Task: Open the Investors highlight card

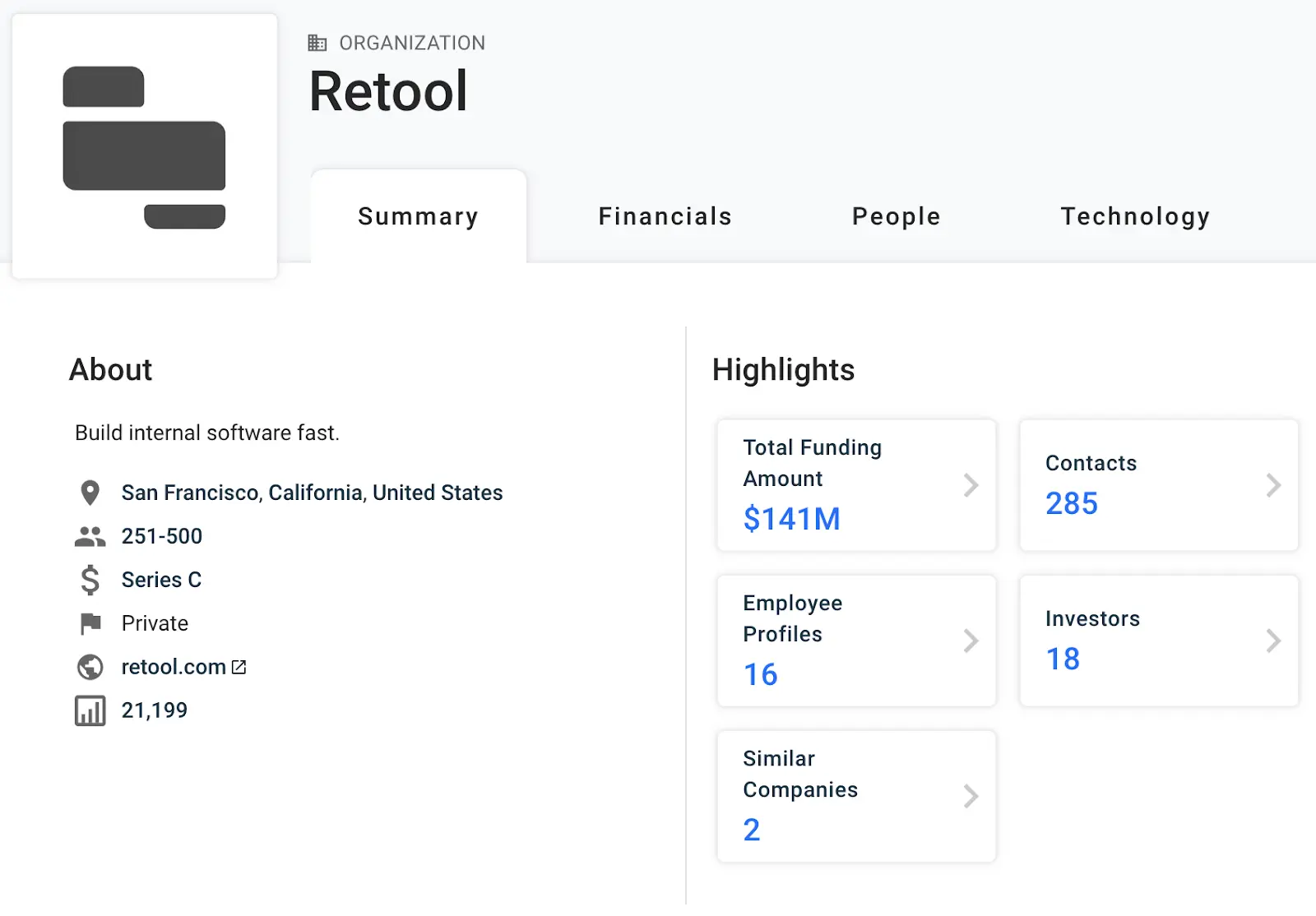Action: point(1159,641)
